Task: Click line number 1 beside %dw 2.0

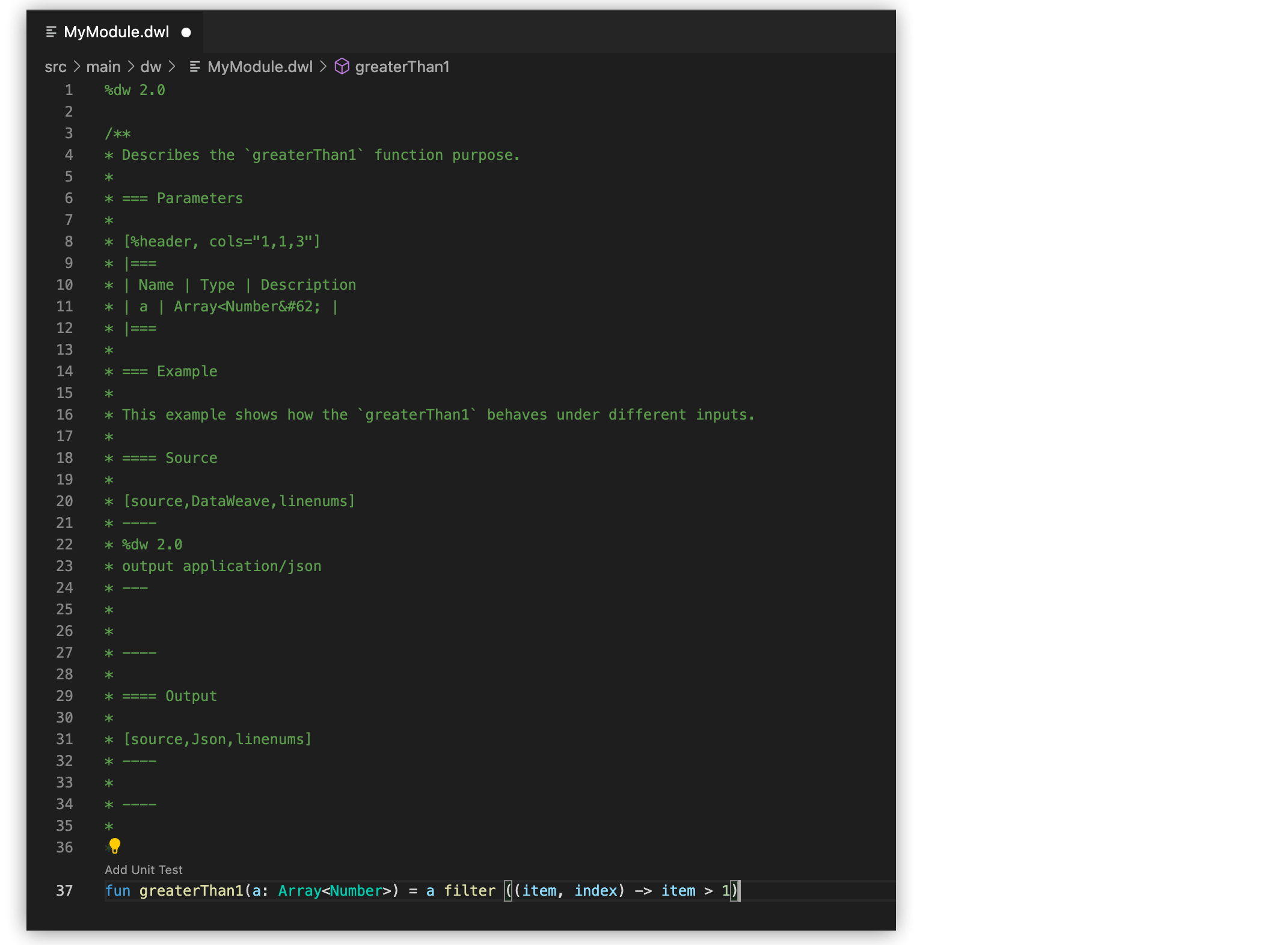Action: 68,90
